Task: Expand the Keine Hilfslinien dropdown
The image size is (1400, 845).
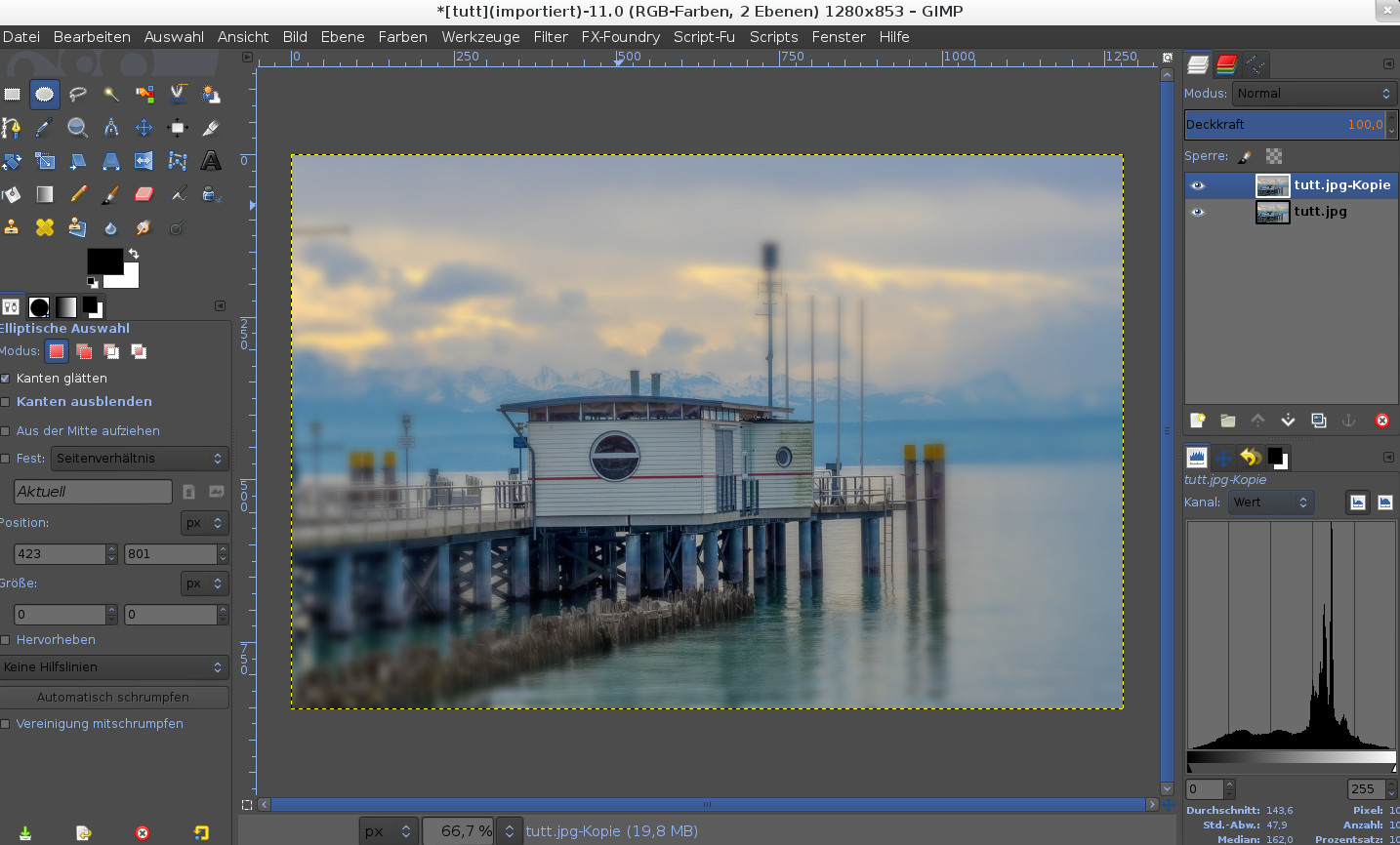Action: point(113,667)
